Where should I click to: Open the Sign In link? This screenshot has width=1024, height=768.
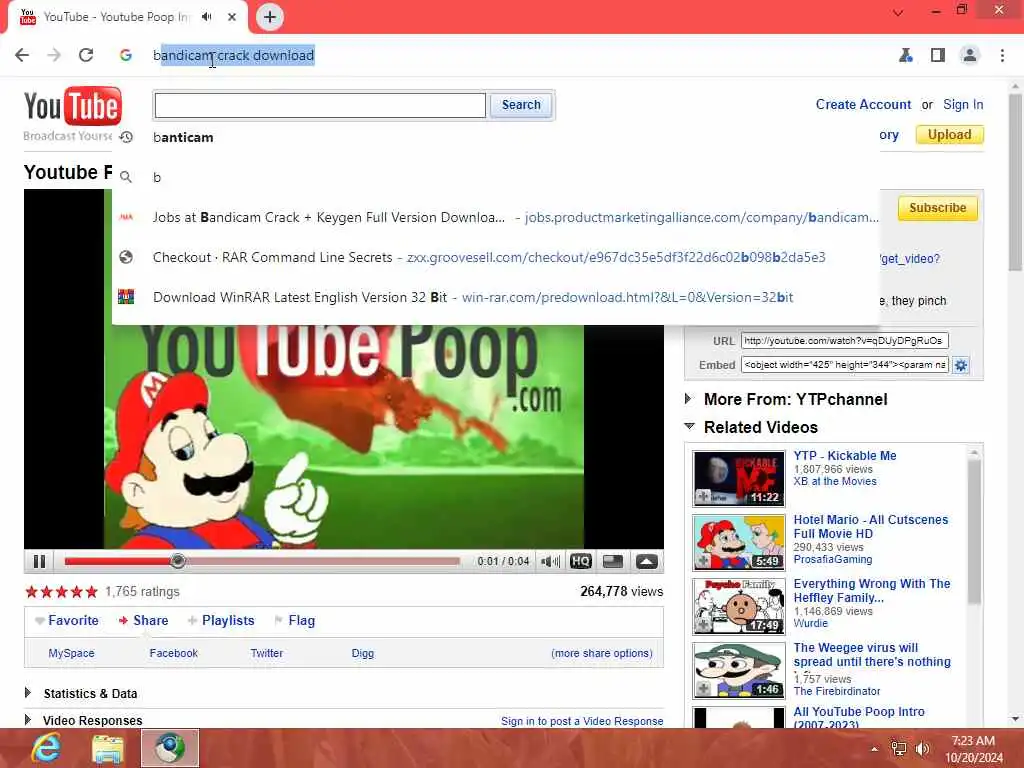click(963, 104)
